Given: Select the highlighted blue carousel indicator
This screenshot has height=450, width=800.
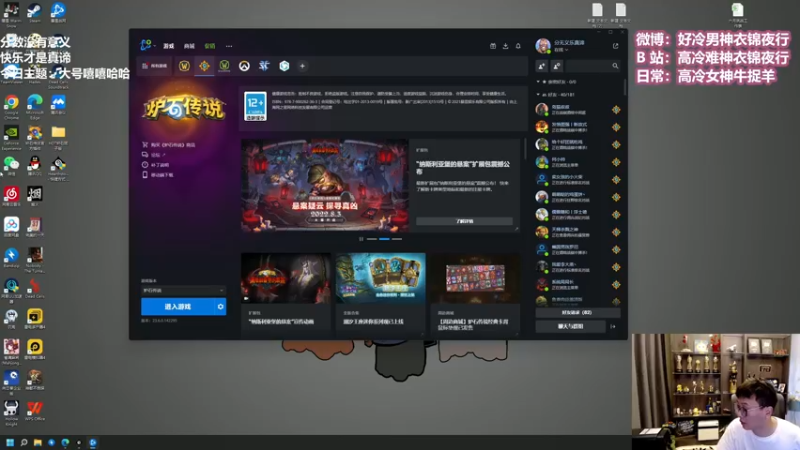Looking at the screenshot, I should pos(384,239).
